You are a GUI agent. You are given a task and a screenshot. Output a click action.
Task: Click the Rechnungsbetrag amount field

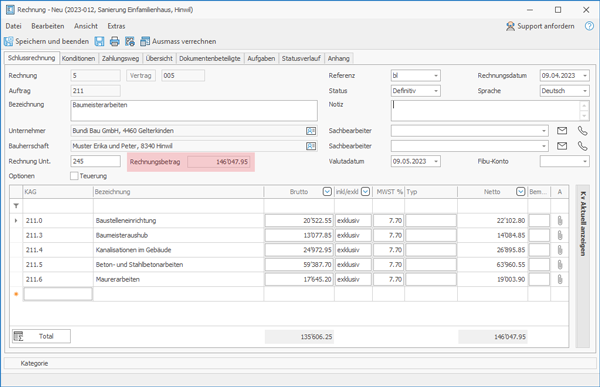(219, 162)
